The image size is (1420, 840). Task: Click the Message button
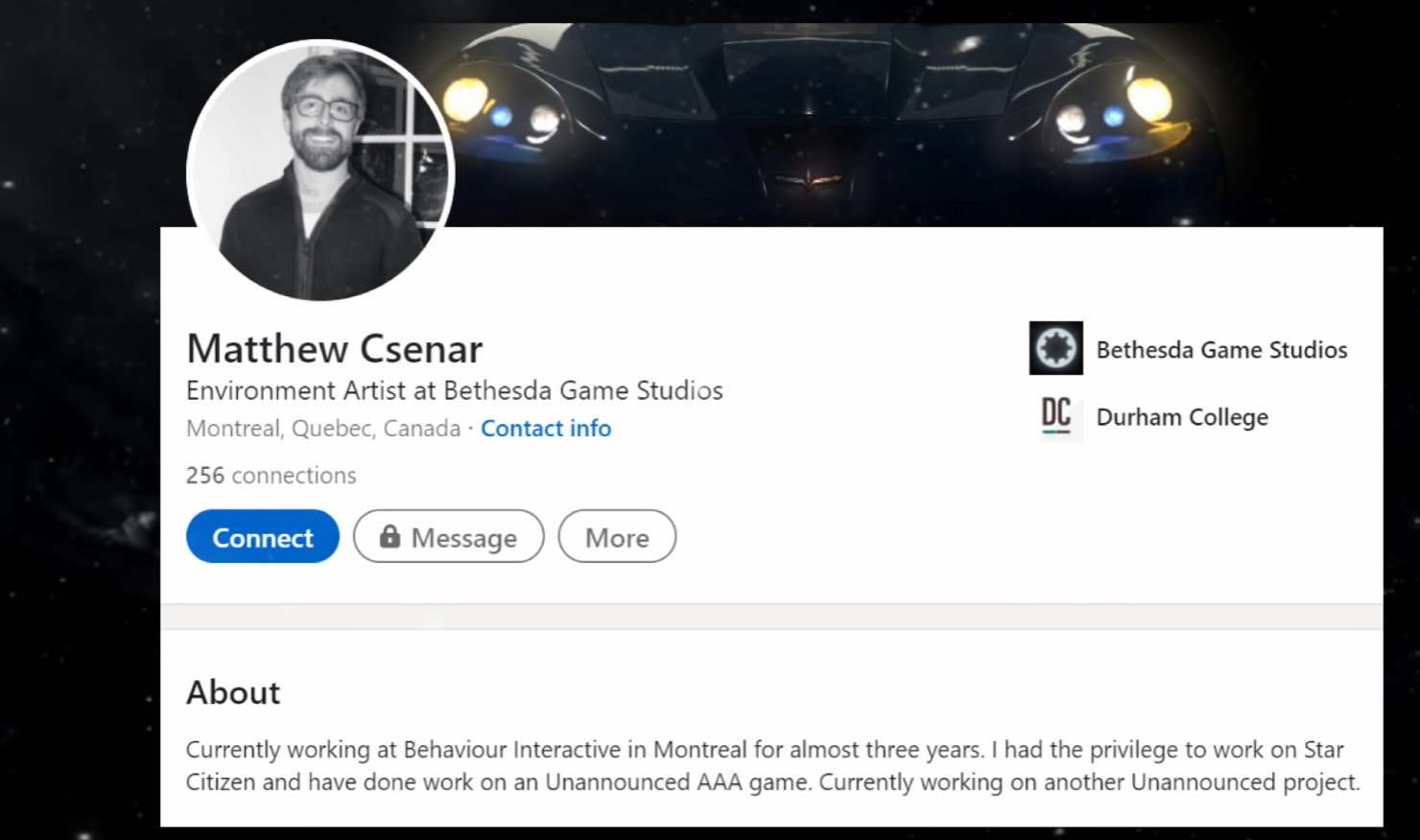448,537
